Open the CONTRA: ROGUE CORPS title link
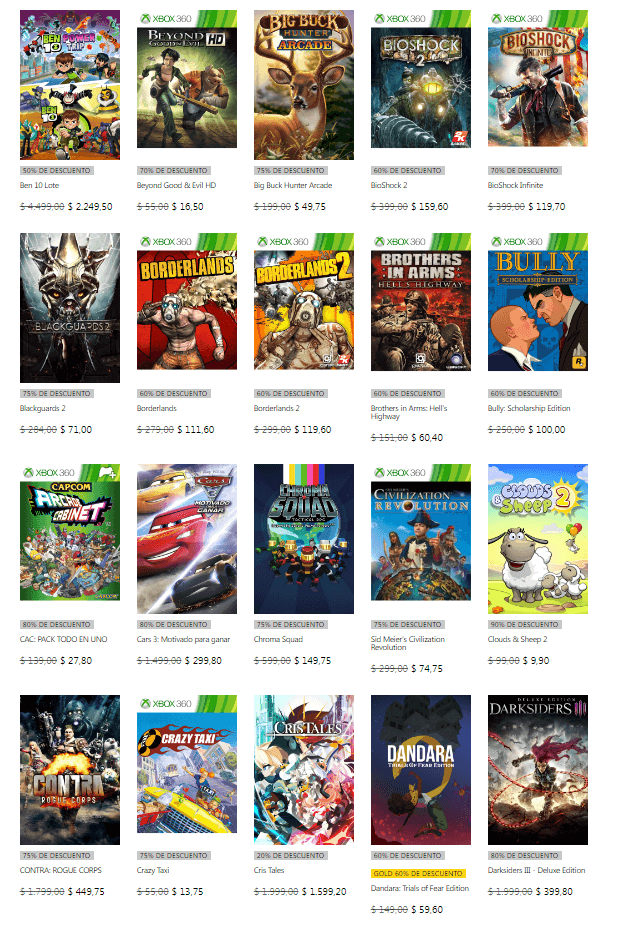The width and height of the screenshot is (623, 927). pos(60,870)
